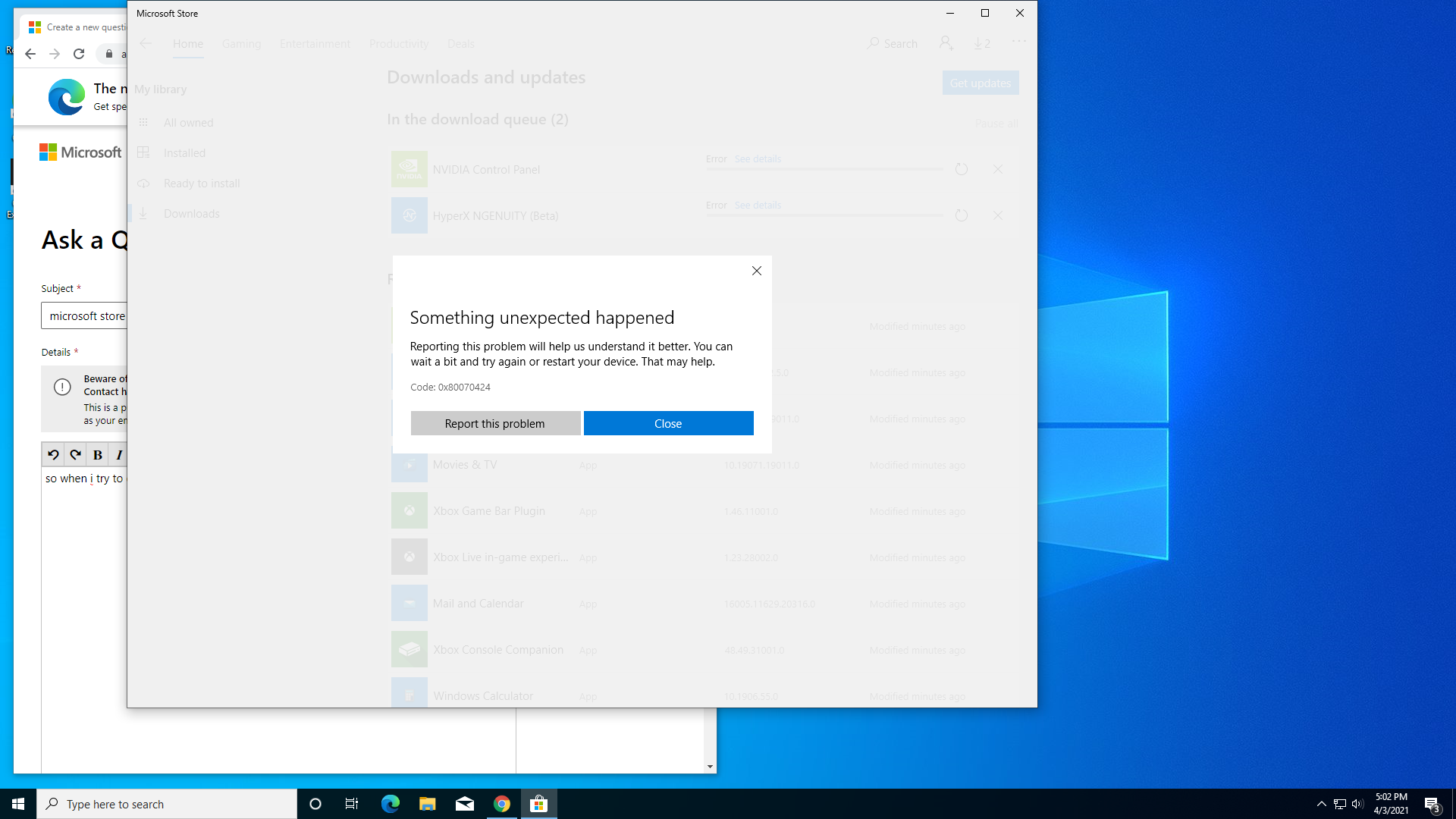Viewport: 1456px width, 819px height.
Task: Click See details for NVIDIA Control Panel
Action: tap(758, 158)
